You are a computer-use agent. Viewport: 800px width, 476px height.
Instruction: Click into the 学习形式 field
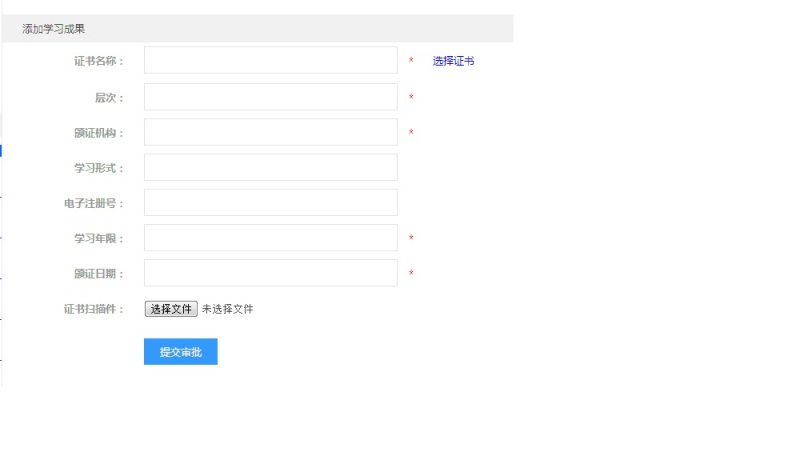point(270,168)
